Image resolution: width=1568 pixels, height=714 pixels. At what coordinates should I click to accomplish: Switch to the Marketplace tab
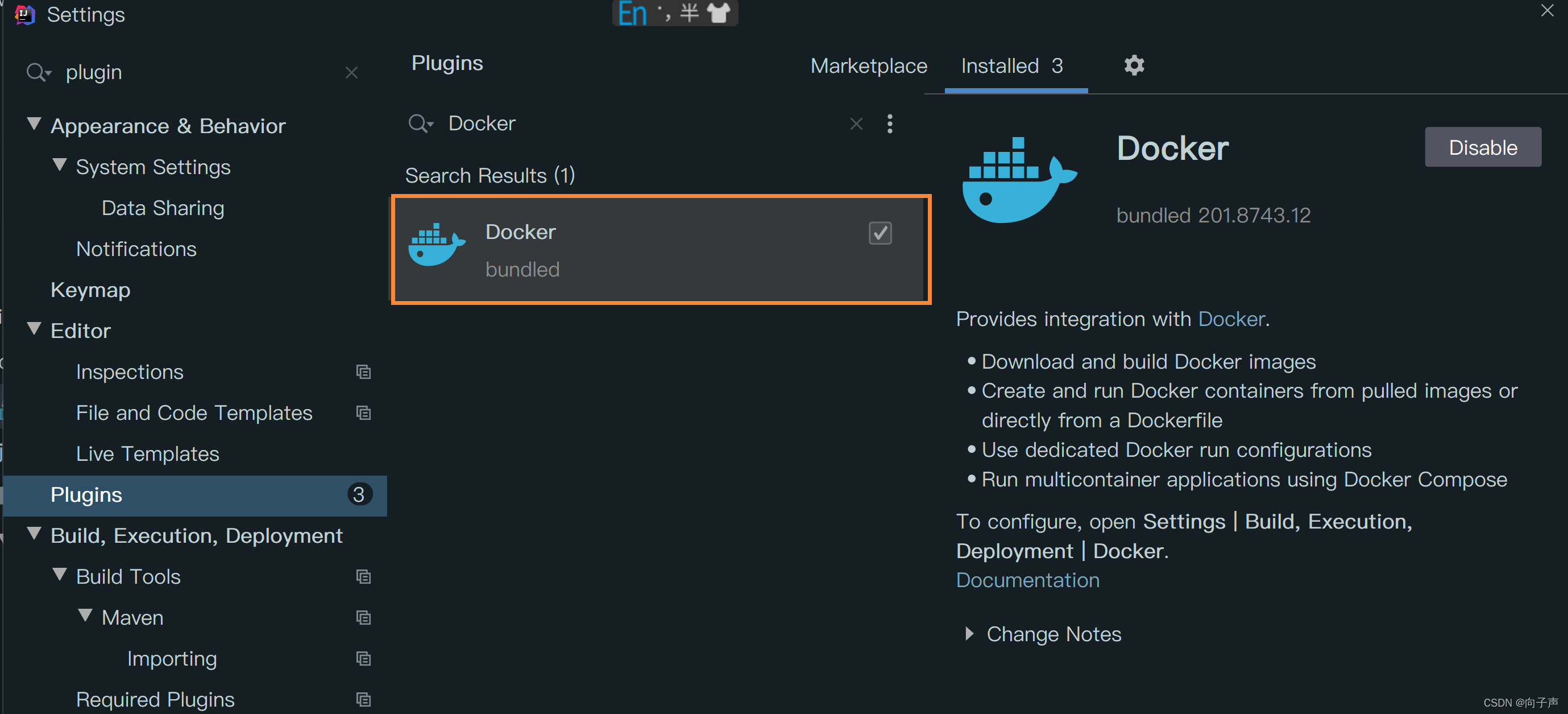(868, 66)
